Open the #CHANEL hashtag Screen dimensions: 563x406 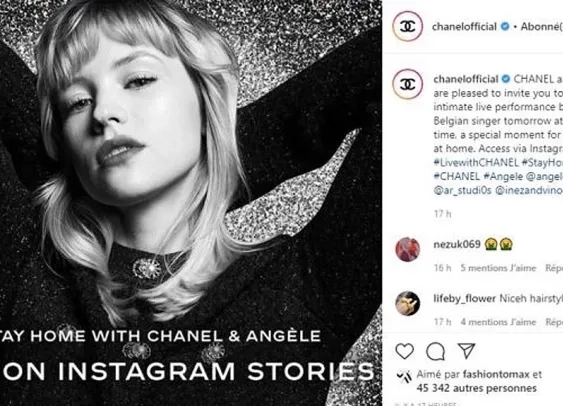pos(456,176)
